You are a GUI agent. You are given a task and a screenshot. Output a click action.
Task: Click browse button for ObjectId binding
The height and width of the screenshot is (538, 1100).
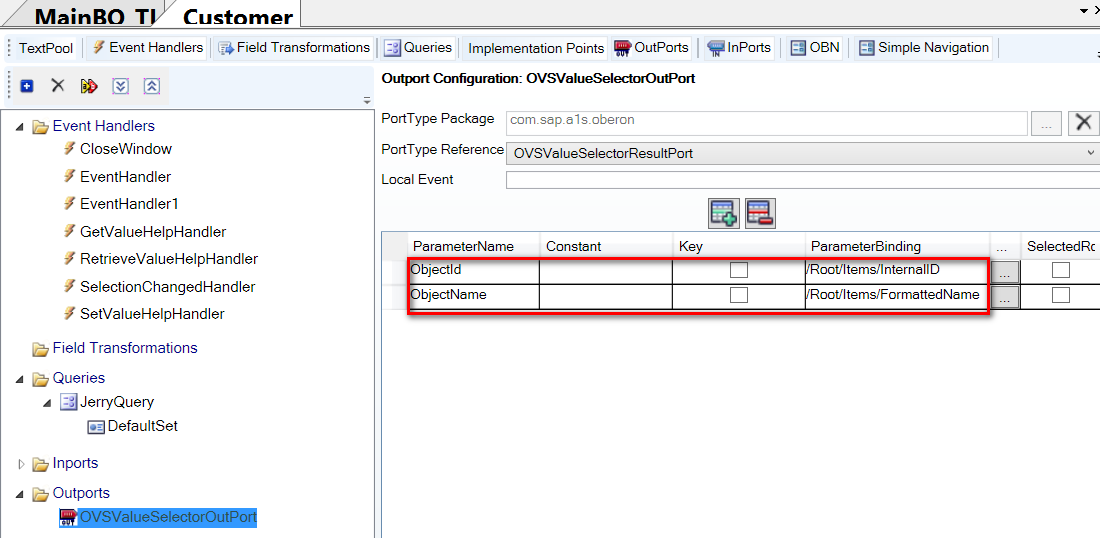1004,271
